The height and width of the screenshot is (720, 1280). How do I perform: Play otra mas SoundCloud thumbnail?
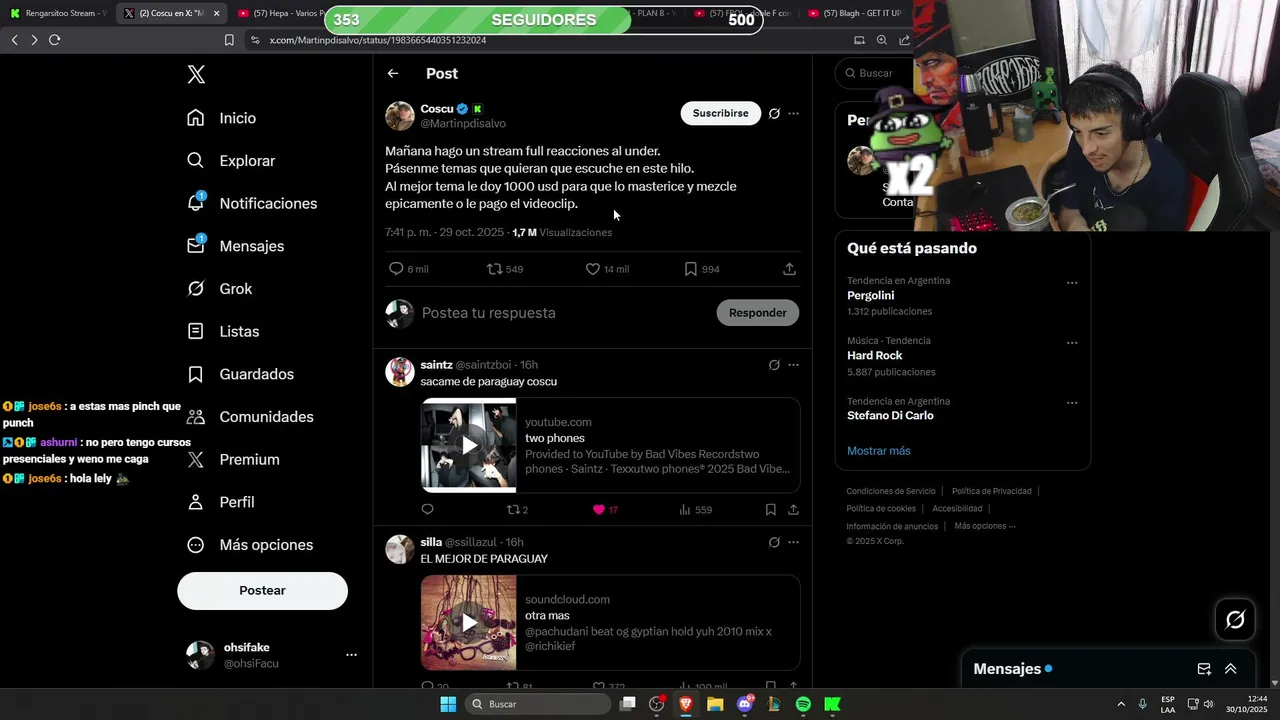[x=469, y=623]
